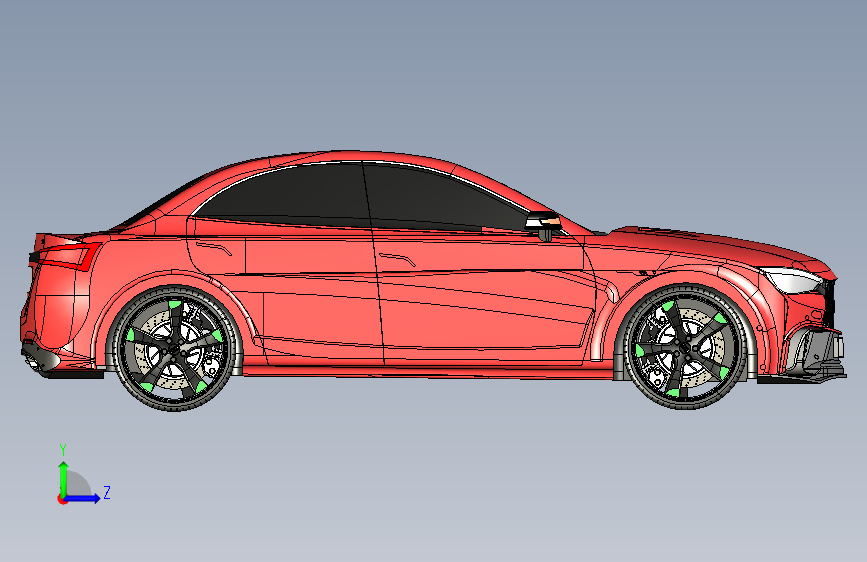
Task: Select the rear wheel of the car
Action: 175,348
